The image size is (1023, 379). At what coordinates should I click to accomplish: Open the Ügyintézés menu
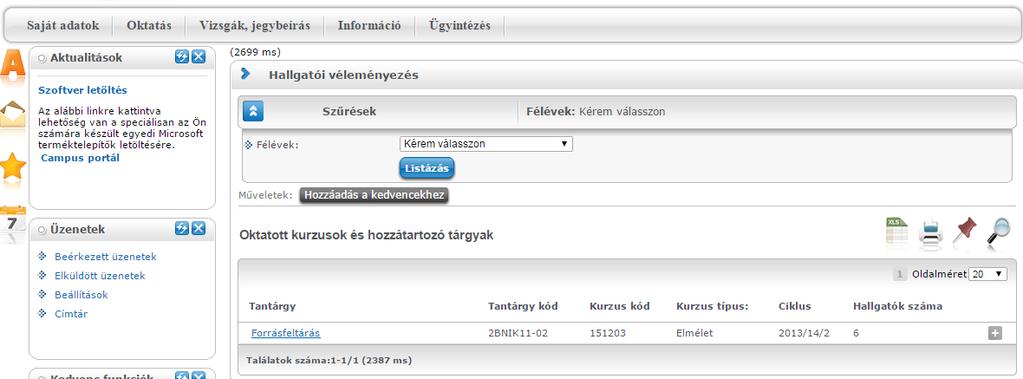(459, 26)
